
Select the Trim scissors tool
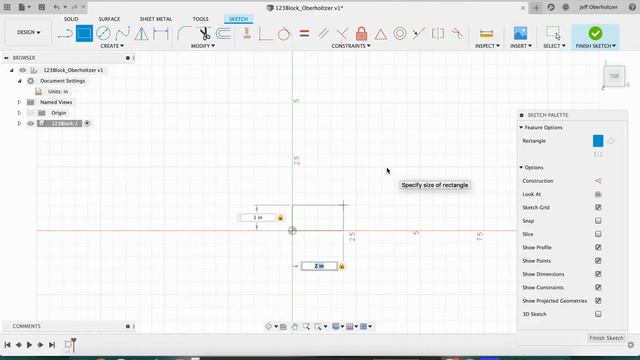coord(204,33)
